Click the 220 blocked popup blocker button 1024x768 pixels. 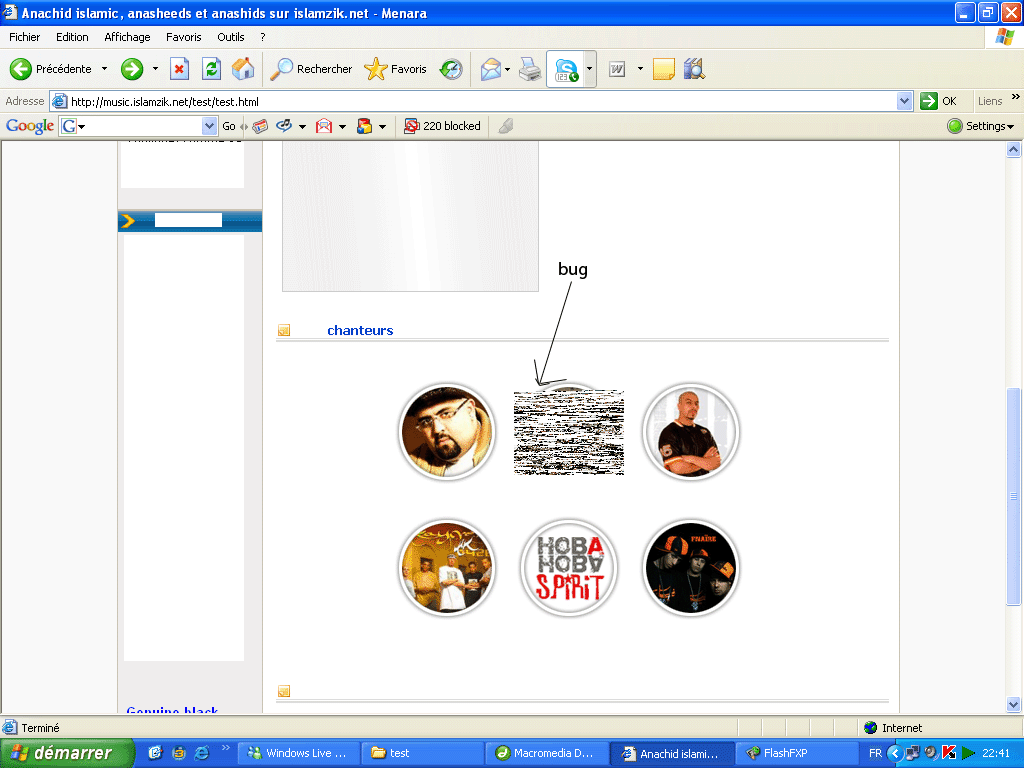pyautogui.click(x=442, y=126)
